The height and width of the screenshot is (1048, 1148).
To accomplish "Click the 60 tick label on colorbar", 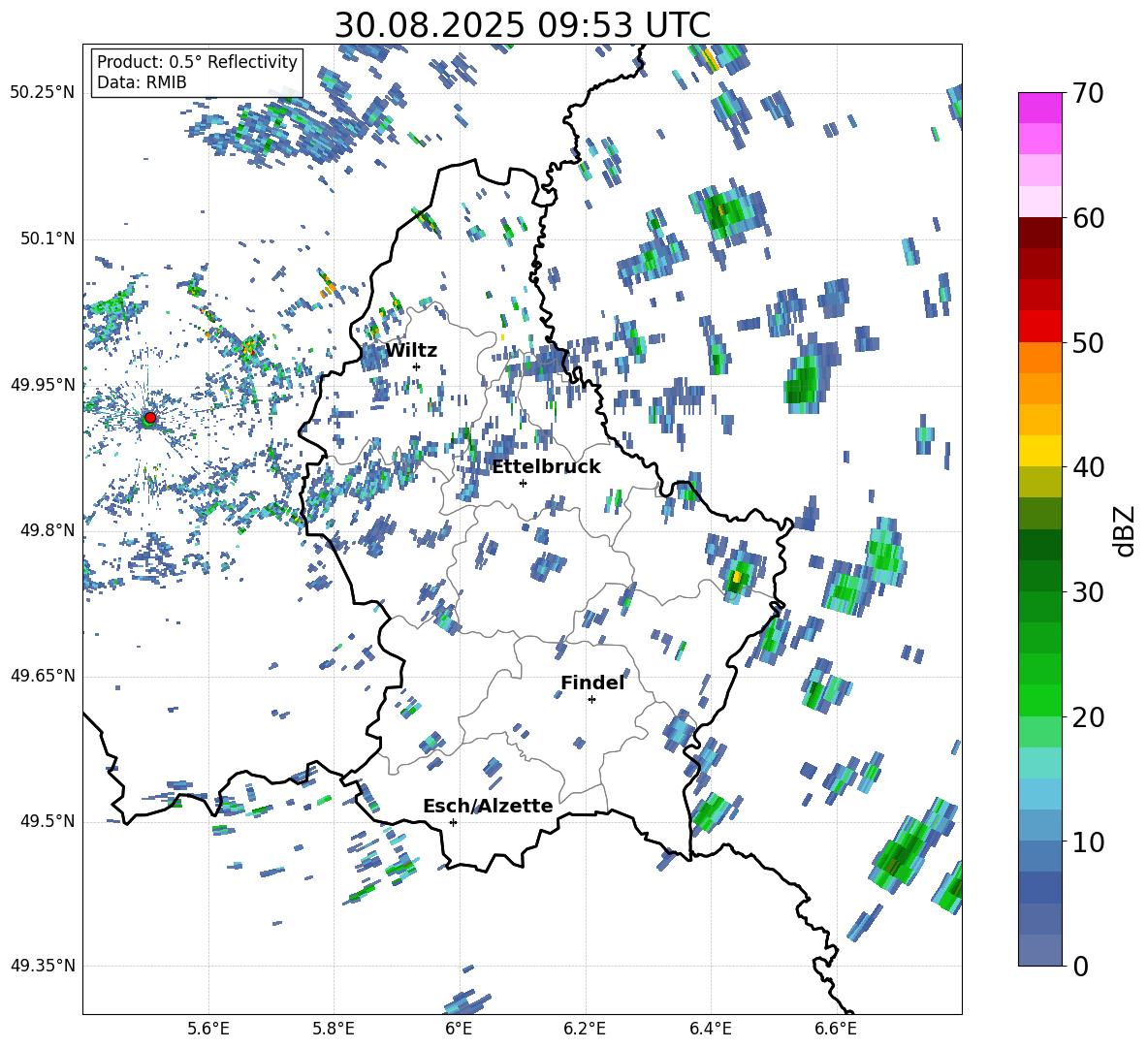I will 1087,218.
